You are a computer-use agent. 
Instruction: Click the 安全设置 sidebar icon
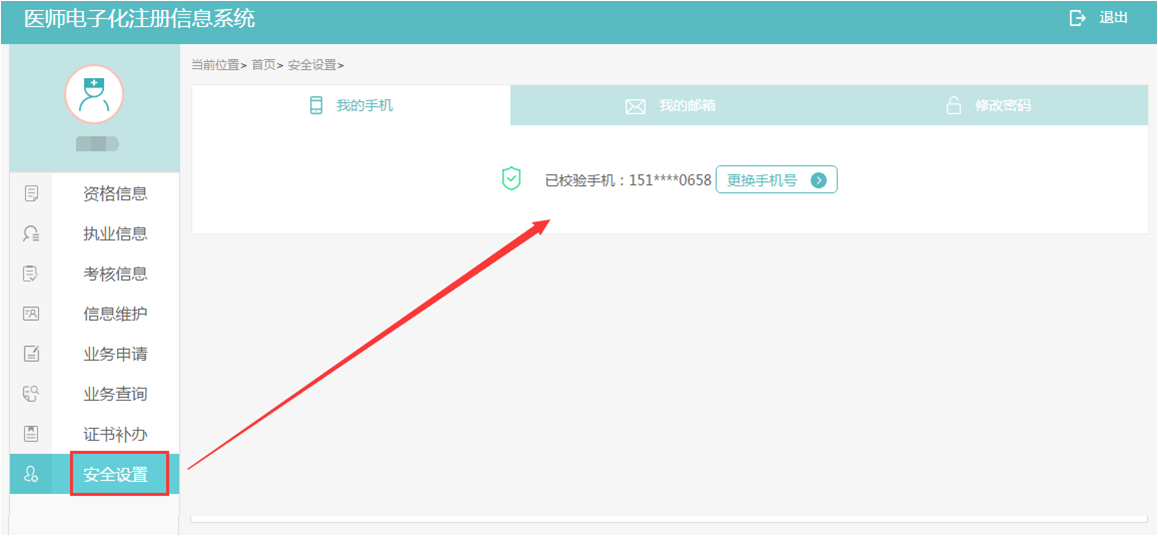click(31, 474)
